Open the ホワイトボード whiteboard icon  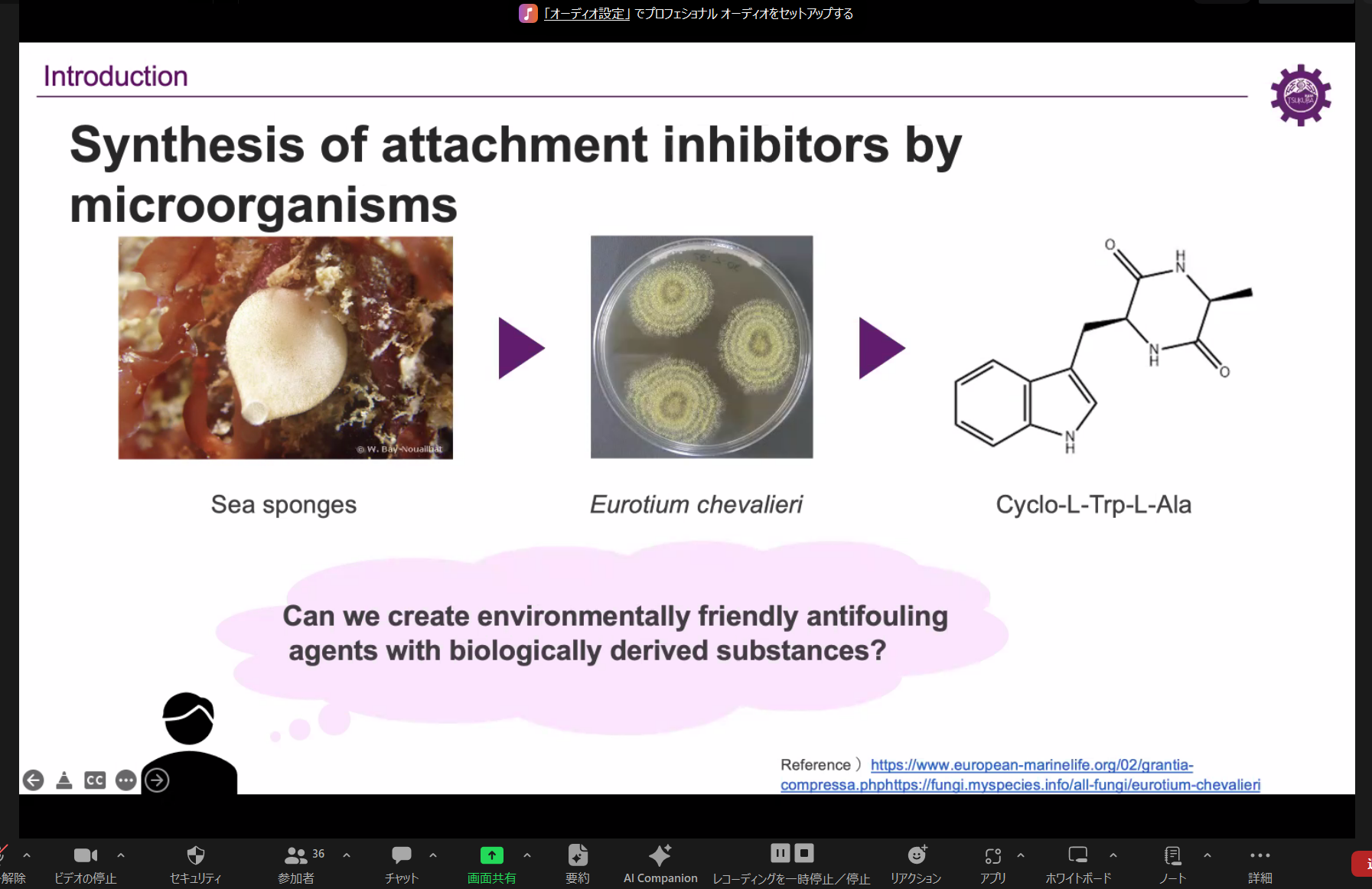coord(1077,855)
